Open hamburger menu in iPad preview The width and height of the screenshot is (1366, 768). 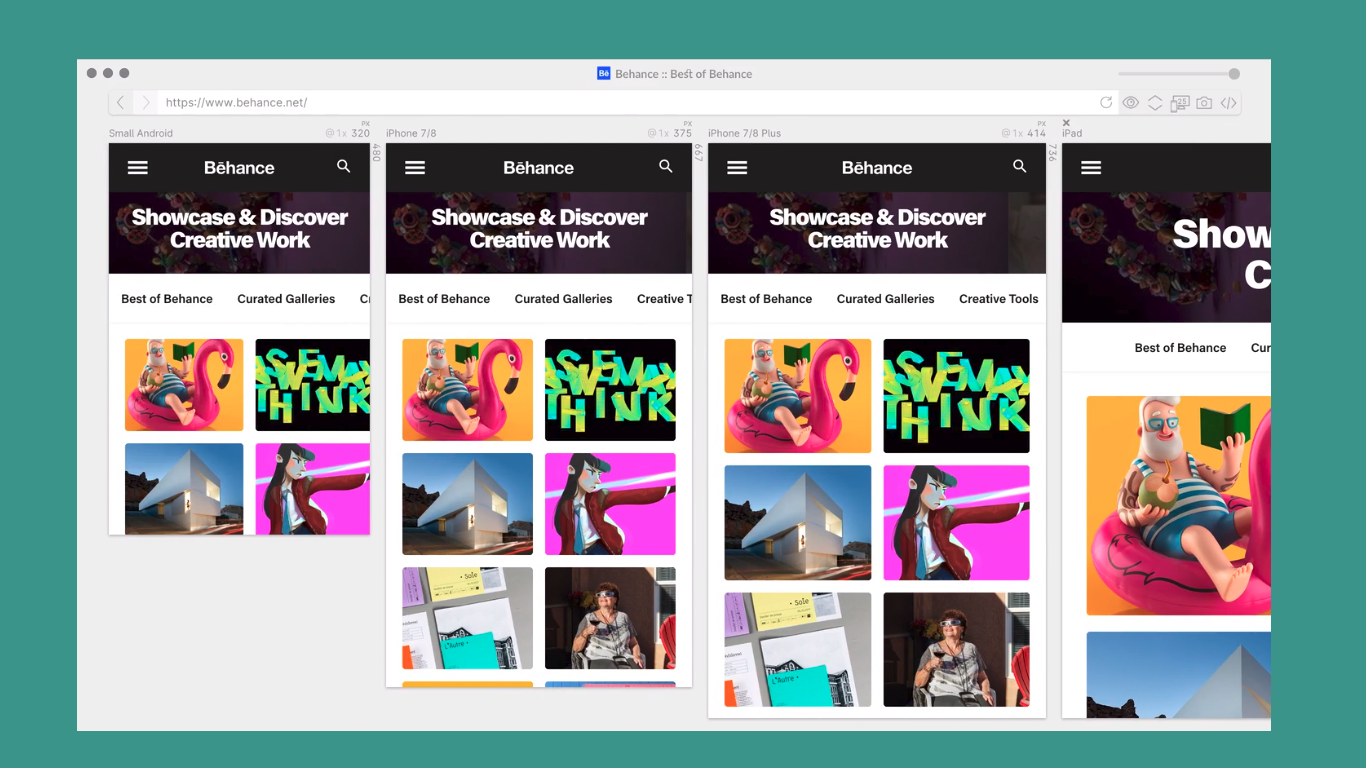1091,168
